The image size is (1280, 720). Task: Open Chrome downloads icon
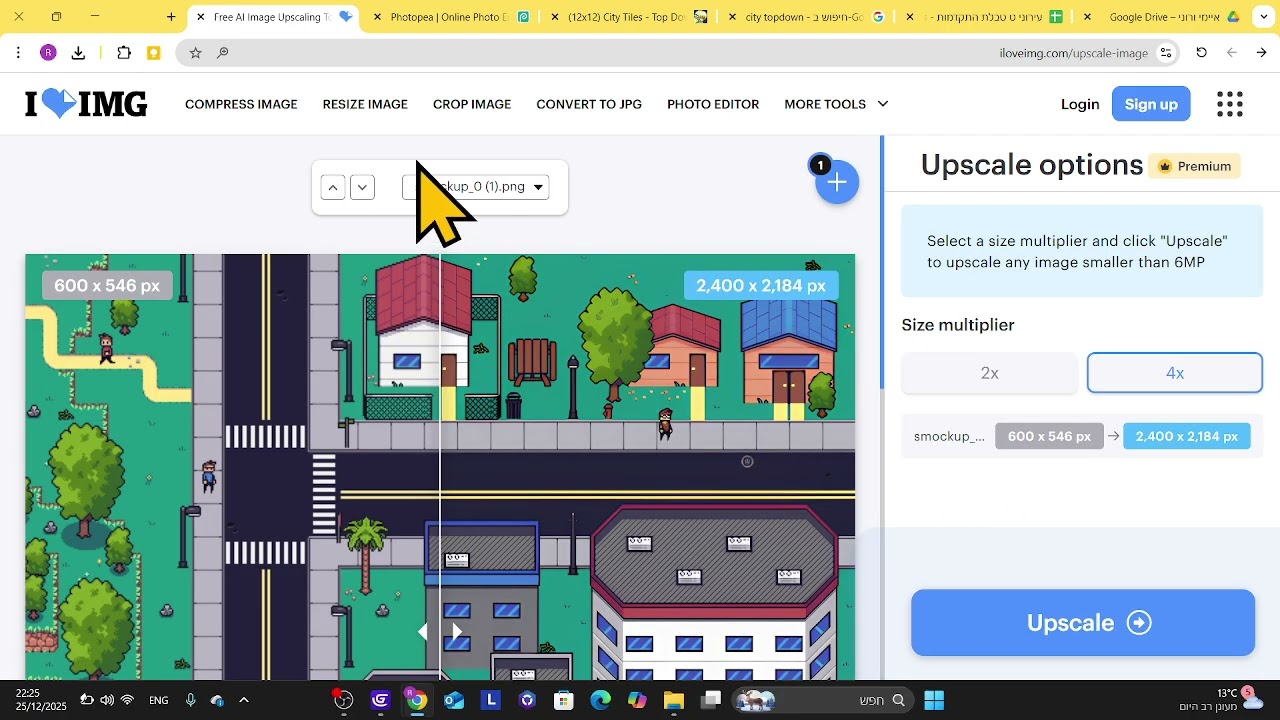tap(78, 53)
